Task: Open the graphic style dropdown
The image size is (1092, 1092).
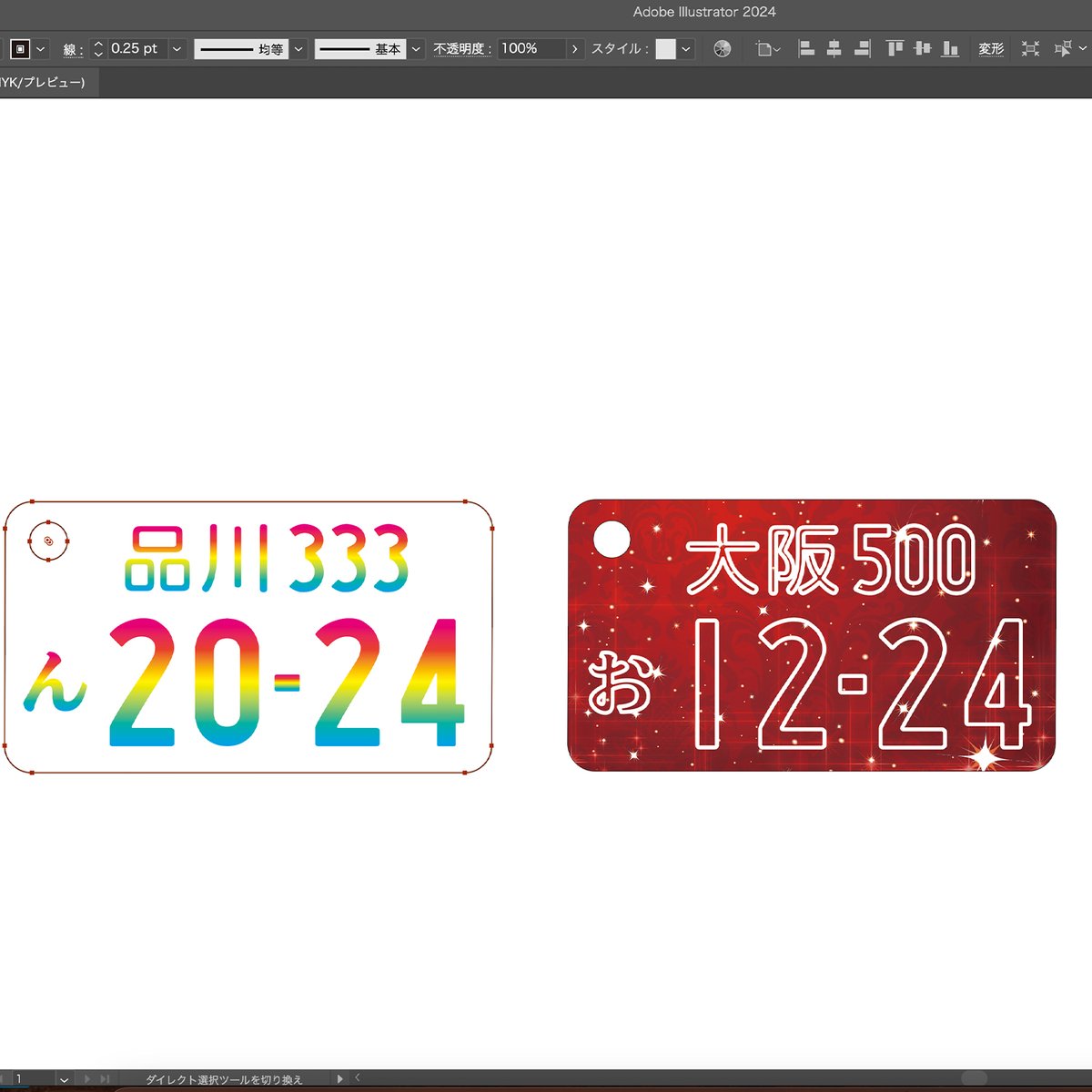Action: 686,49
